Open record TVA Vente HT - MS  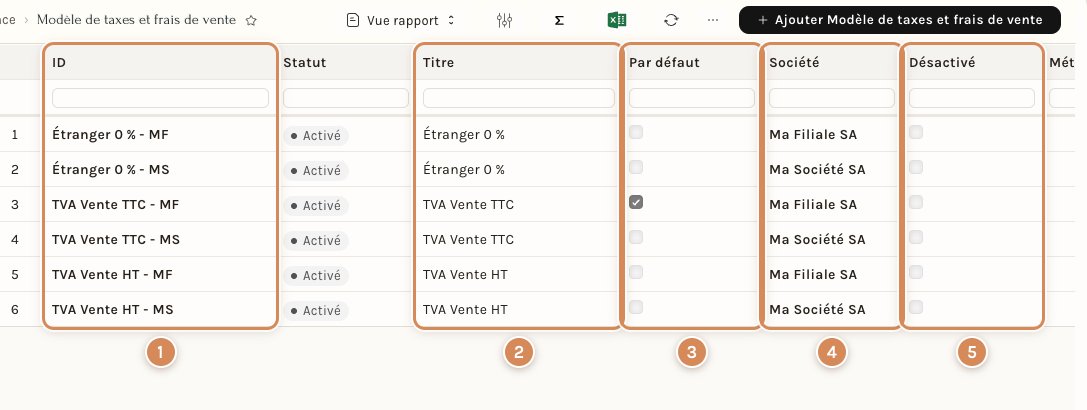[x=112, y=309]
